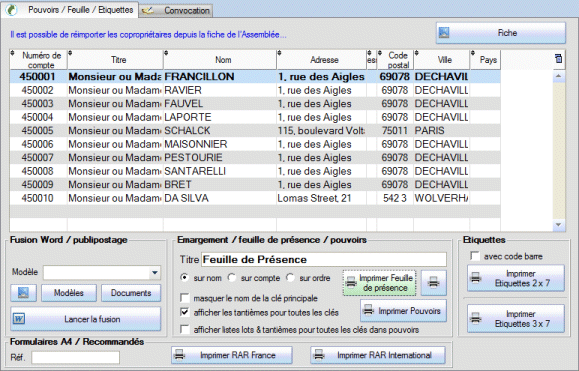Click Imprimer Feuille de présence
Viewport: 579px width, 371px height.
pyautogui.click(x=379, y=283)
